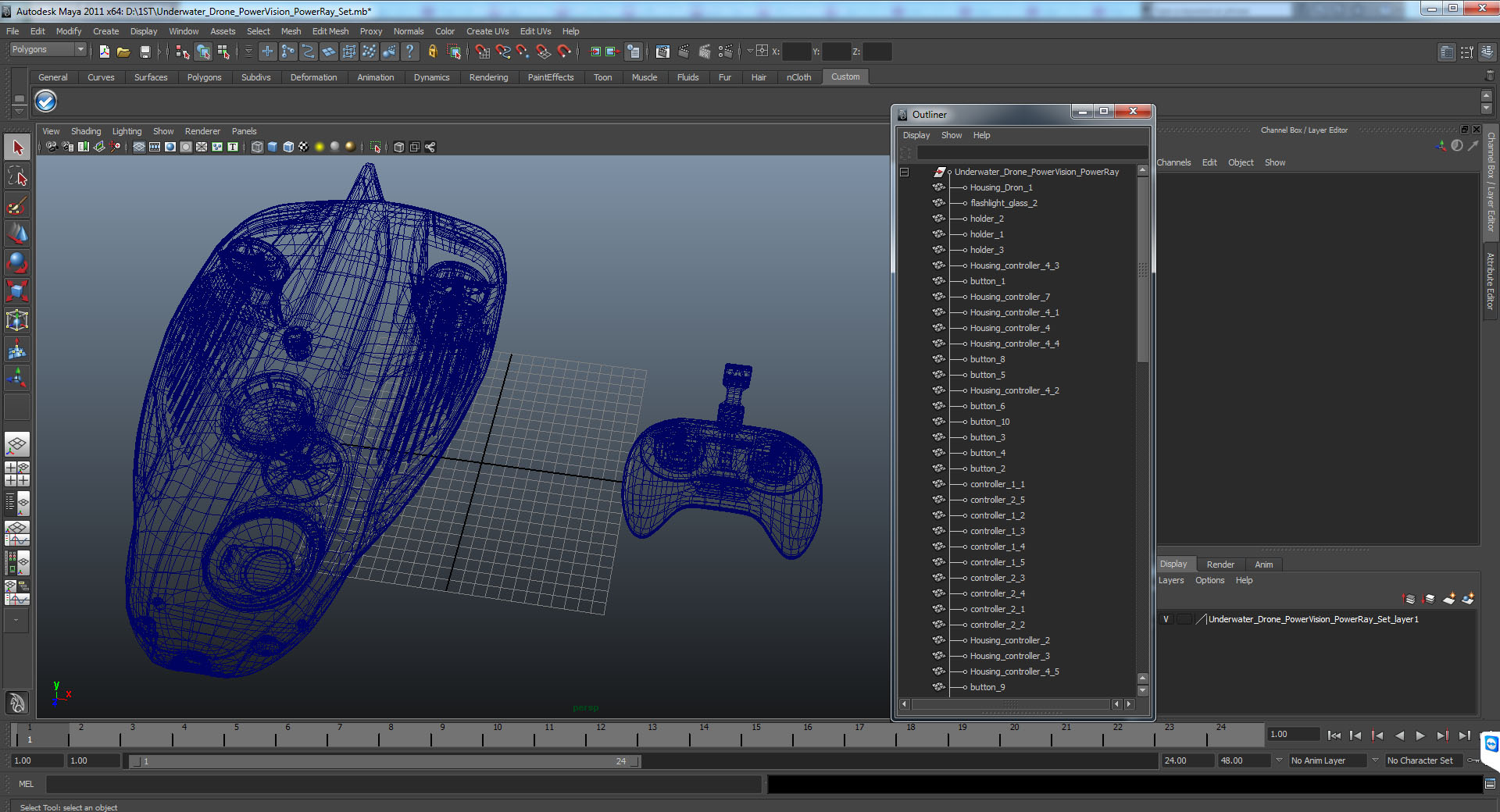Create layer from selected objects
Image resolution: width=1500 pixels, height=812 pixels.
[1468, 599]
